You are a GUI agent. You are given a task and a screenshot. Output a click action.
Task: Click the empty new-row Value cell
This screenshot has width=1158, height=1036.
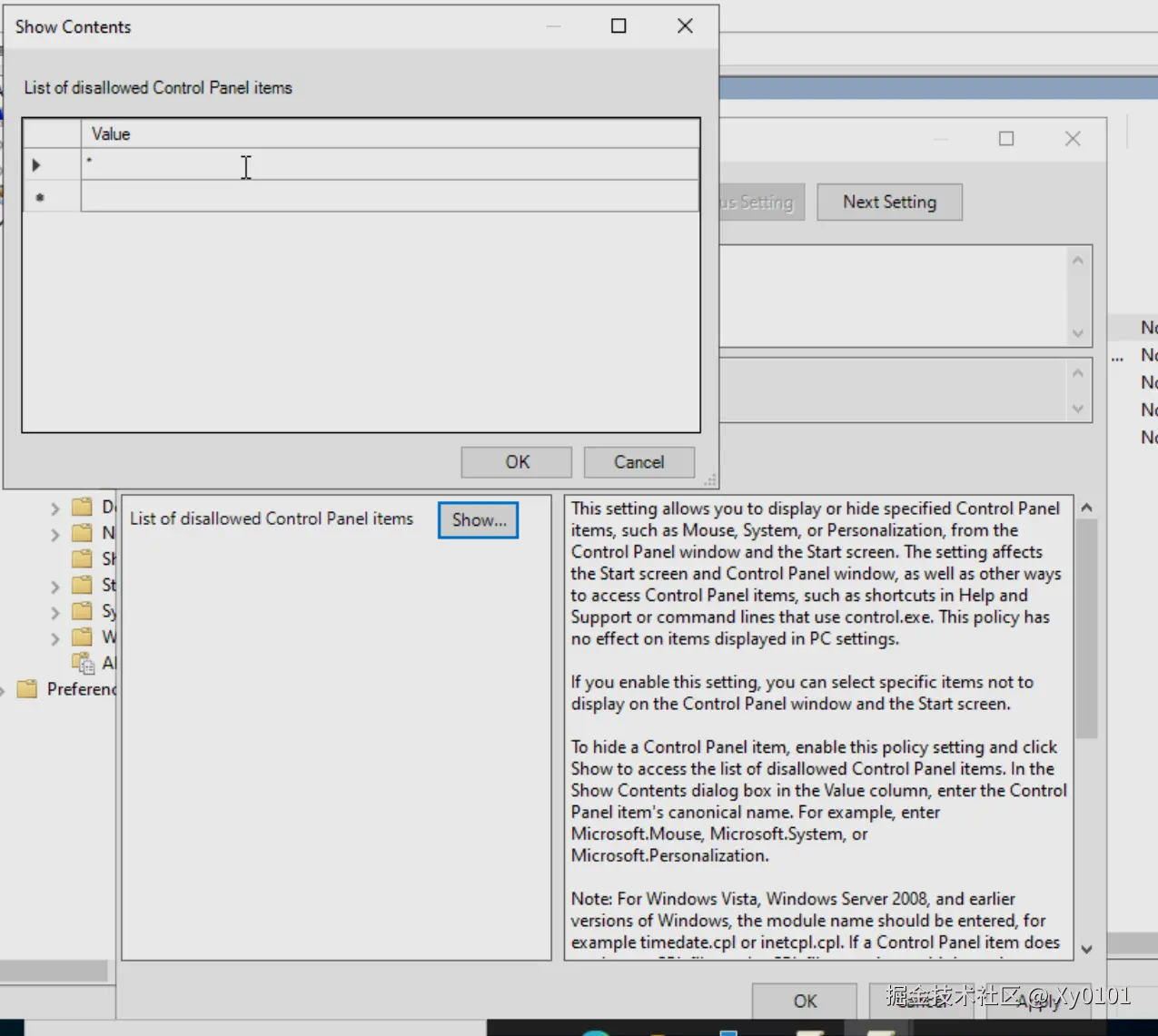pyautogui.click(x=390, y=196)
